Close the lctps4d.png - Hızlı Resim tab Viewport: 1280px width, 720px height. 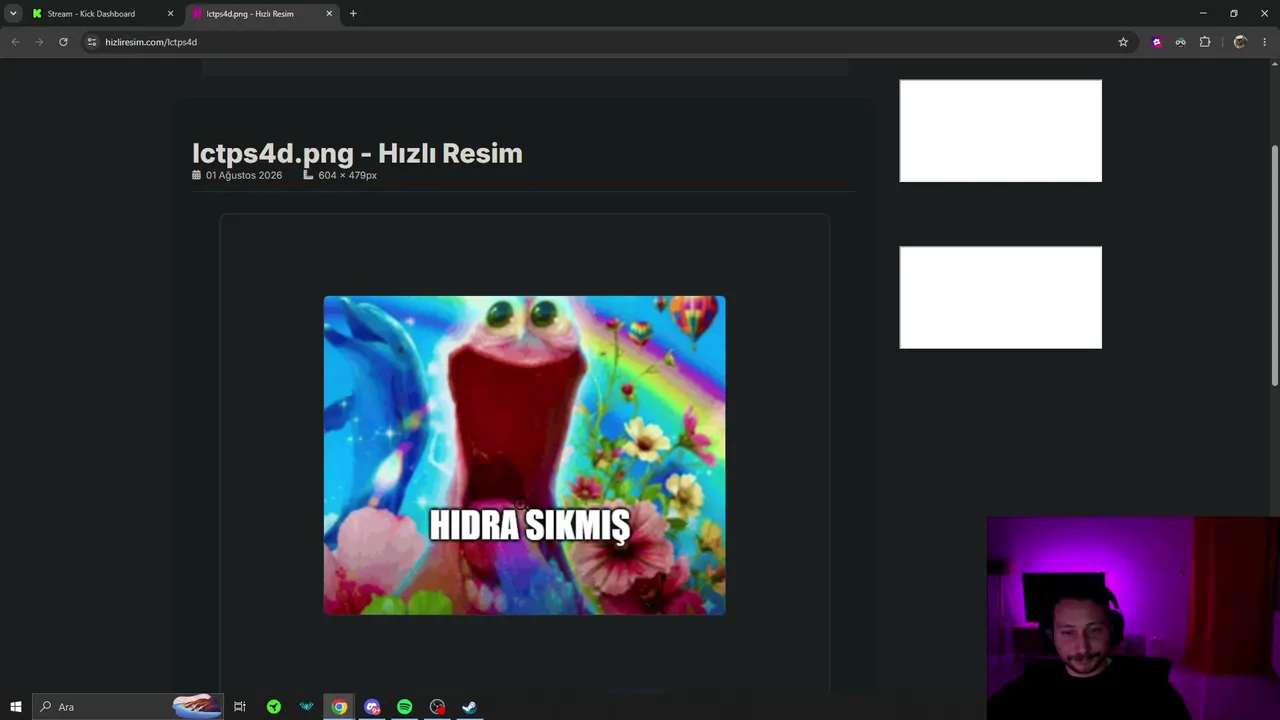pyautogui.click(x=329, y=14)
